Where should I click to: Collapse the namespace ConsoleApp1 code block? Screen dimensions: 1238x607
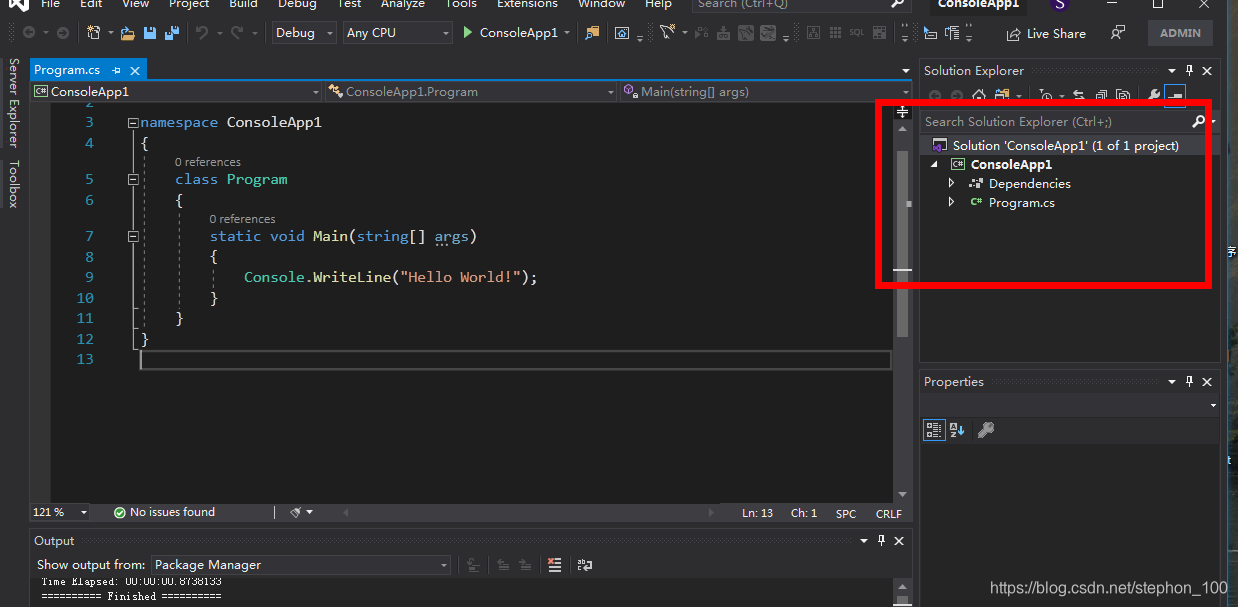pyautogui.click(x=133, y=123)
